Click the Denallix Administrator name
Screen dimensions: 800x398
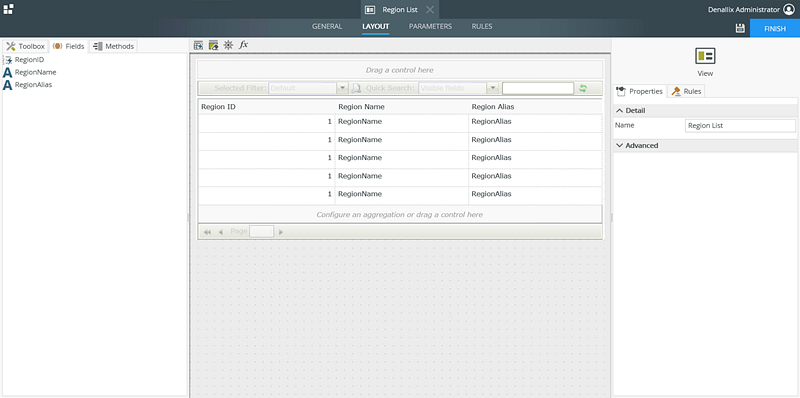(x=744, y=10)
